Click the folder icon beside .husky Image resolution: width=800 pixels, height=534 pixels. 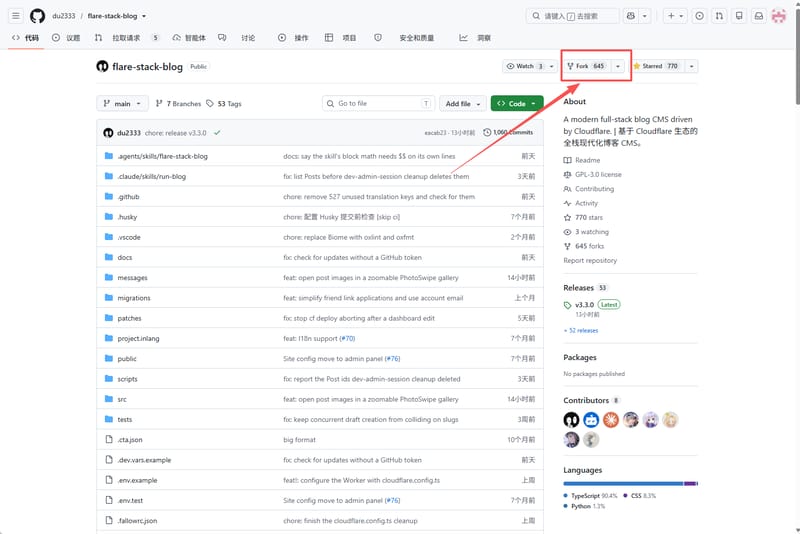tap(109, 217)
